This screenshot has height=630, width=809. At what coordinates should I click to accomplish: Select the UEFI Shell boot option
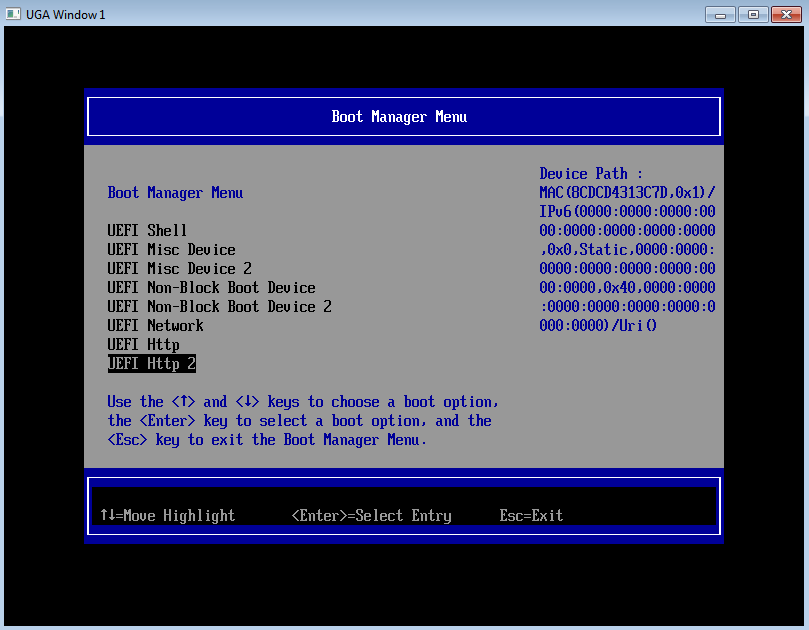pyautogui.click(x=147, y=231)
